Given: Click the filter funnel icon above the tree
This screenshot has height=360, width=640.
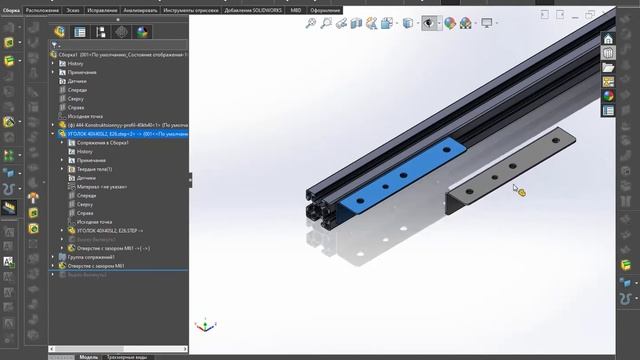Looking at the screenshot, I should pyautogui.click(x=54, y=45).
